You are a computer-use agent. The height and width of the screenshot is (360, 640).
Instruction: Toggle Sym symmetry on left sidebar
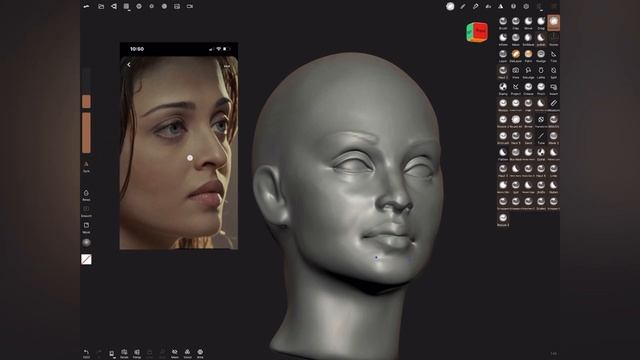pyautogui.click(x=86, y=167)
